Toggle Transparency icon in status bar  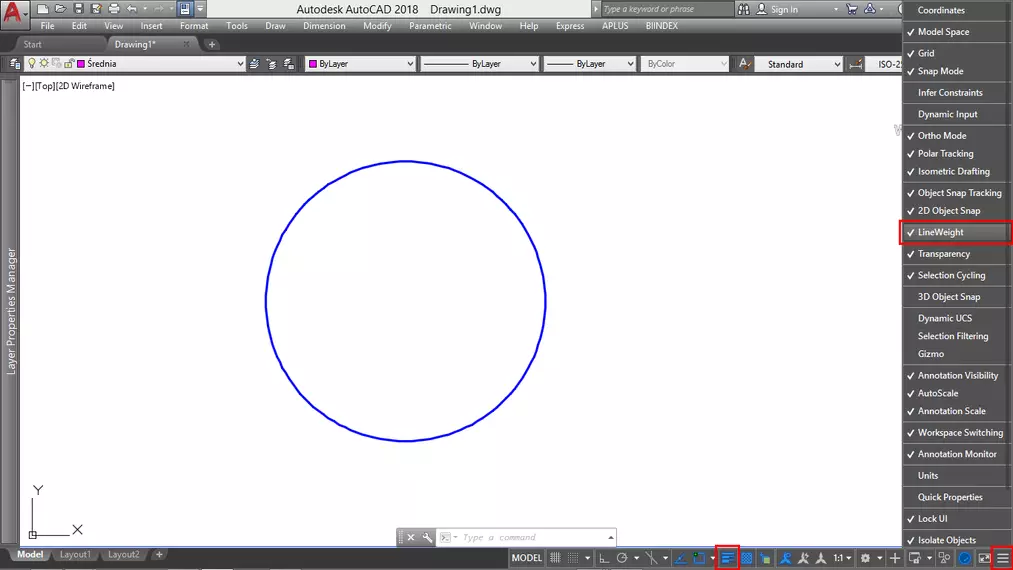(746, 558)
